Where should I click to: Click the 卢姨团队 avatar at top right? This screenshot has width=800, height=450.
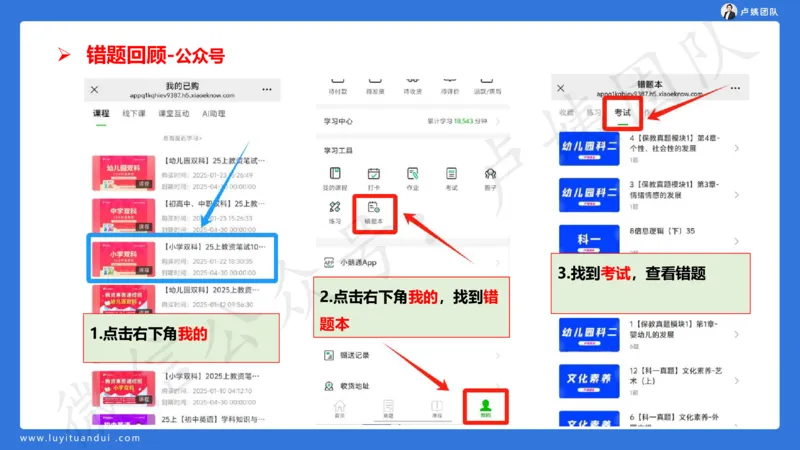729,11
